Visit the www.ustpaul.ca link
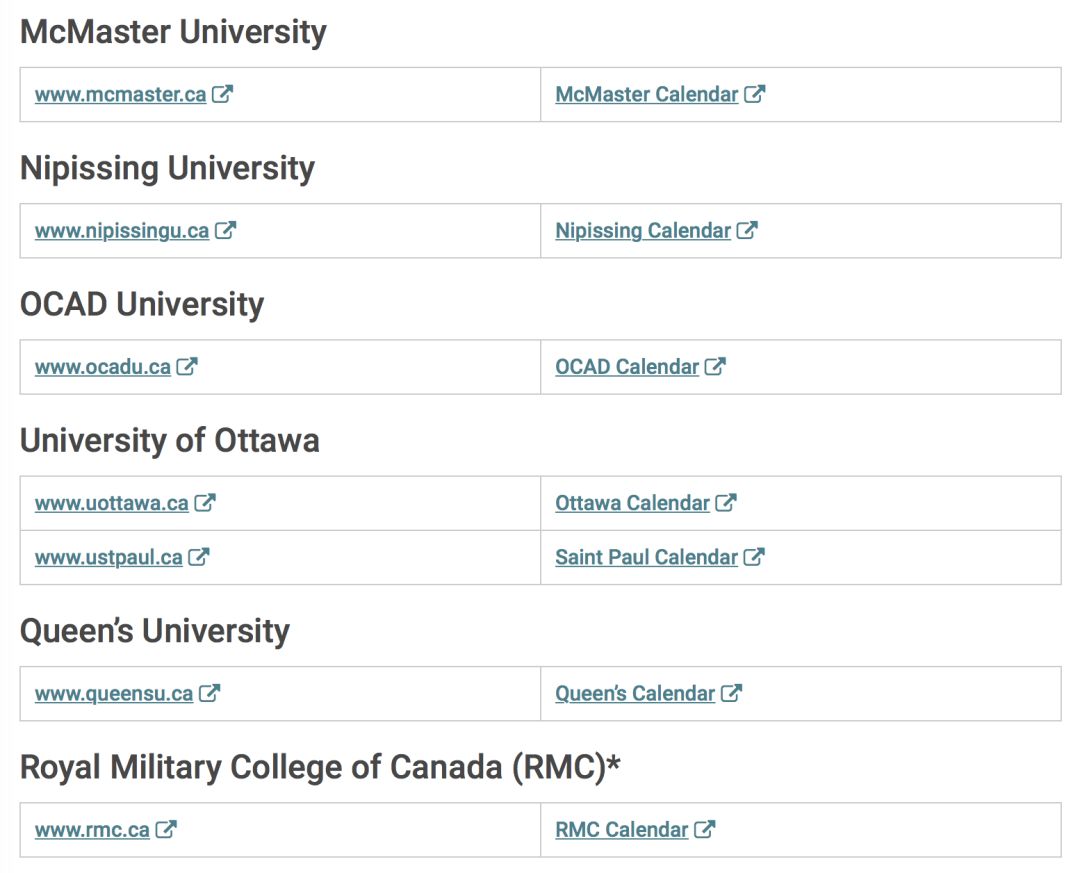The image size is (1080, 873). (109, 557)
